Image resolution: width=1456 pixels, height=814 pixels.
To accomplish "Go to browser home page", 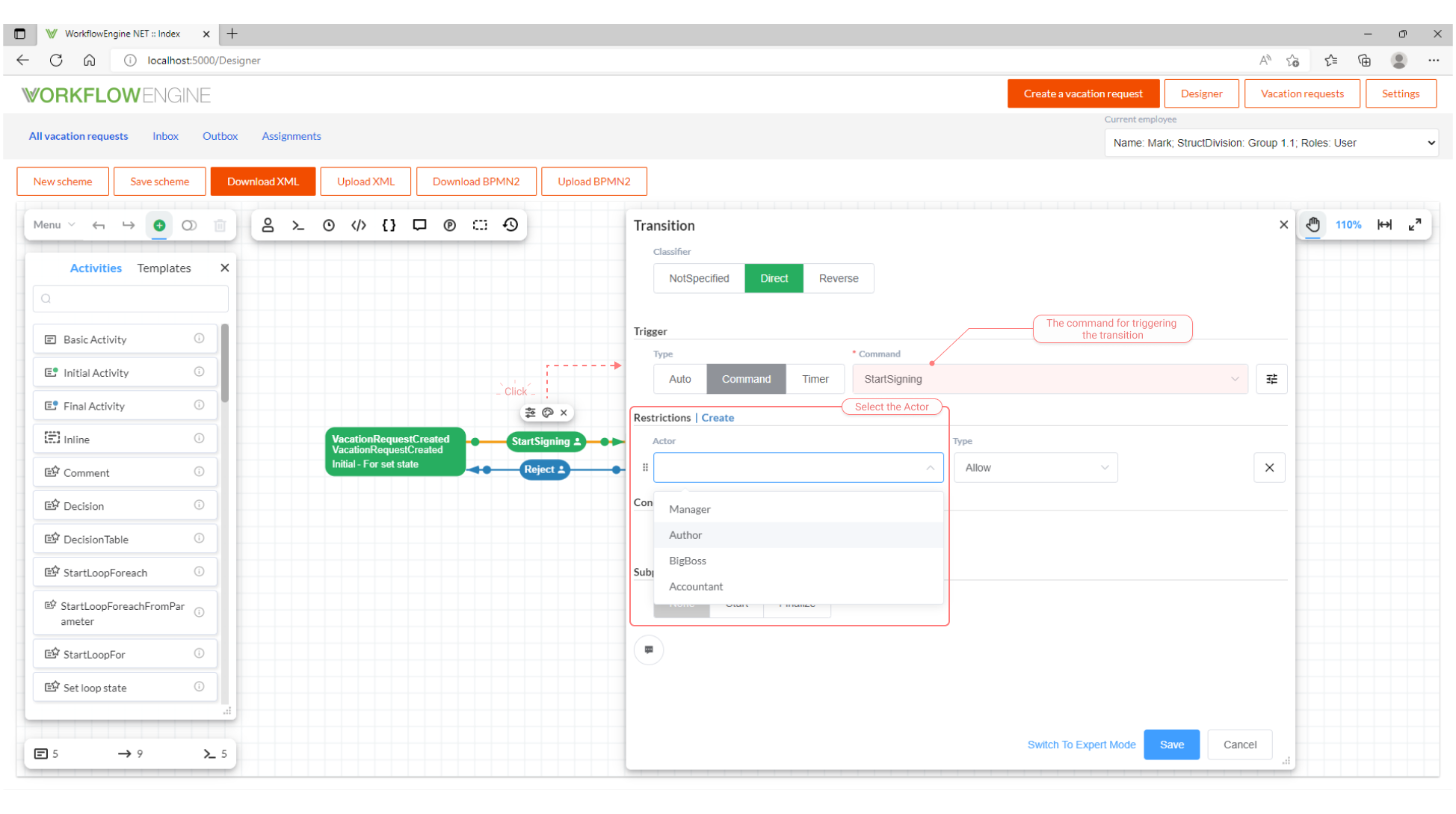I will coord(89,61).
